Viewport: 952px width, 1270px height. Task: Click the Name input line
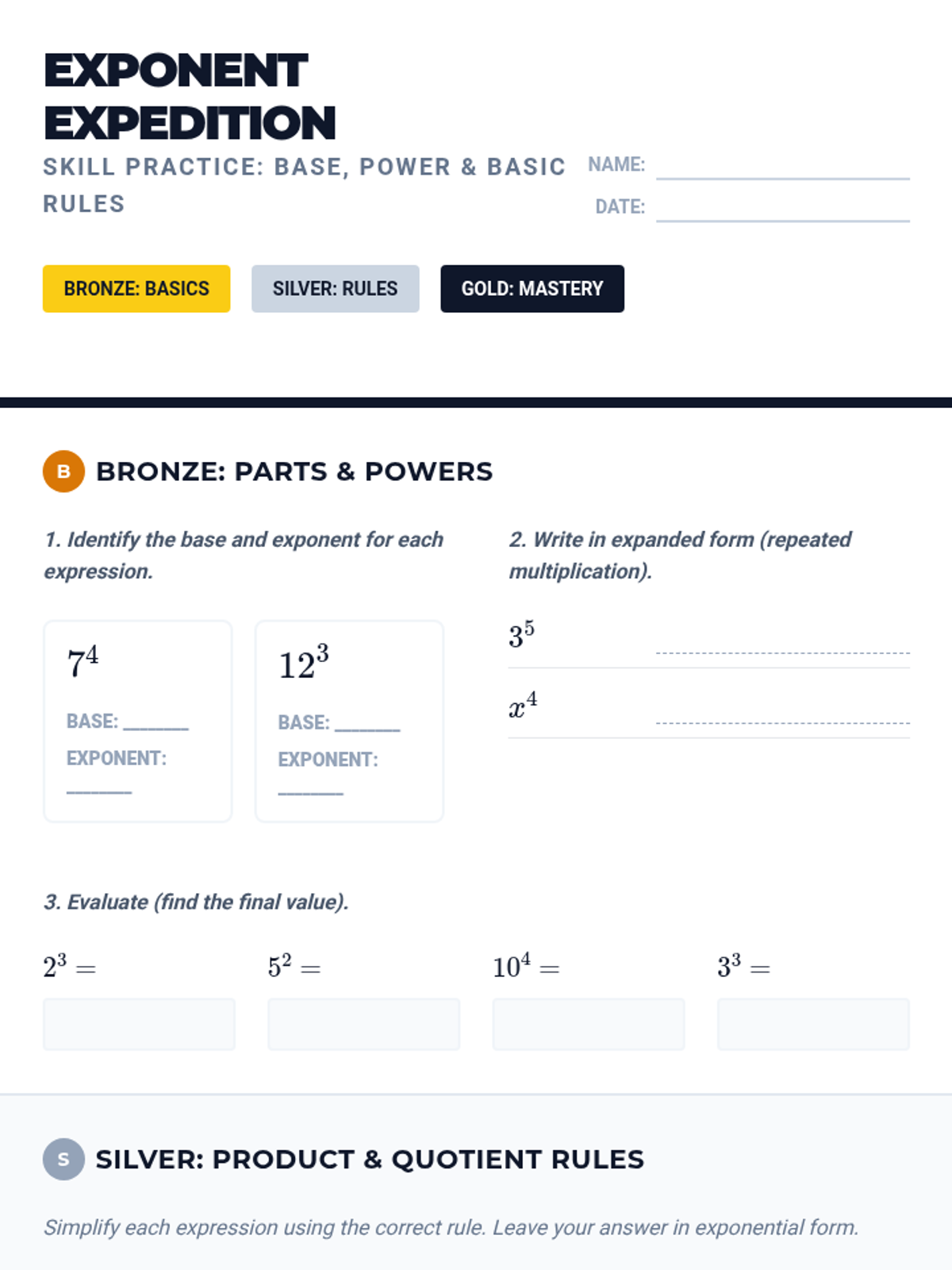(782, 167)
